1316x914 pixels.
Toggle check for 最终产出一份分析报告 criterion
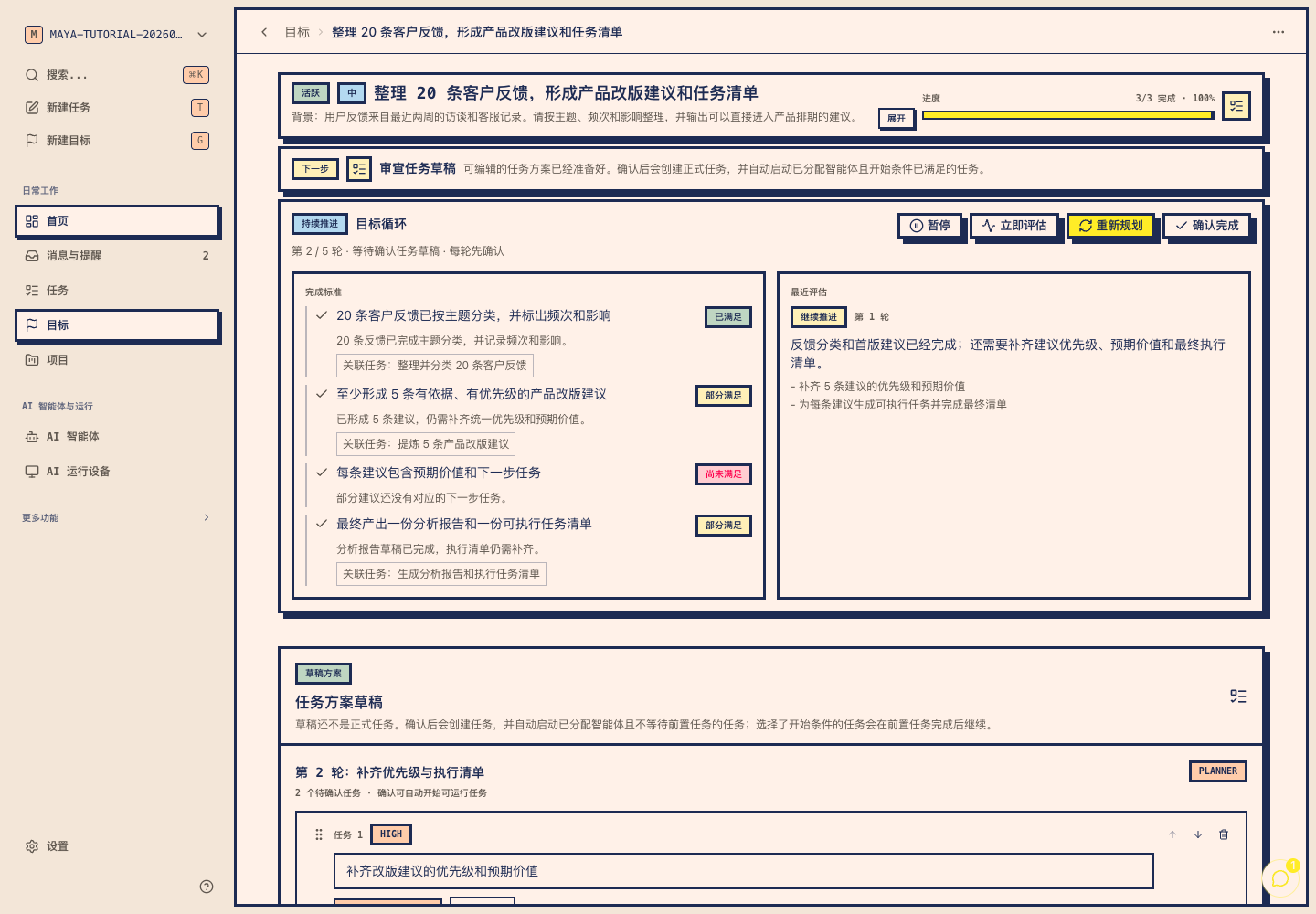coord(322,524)
